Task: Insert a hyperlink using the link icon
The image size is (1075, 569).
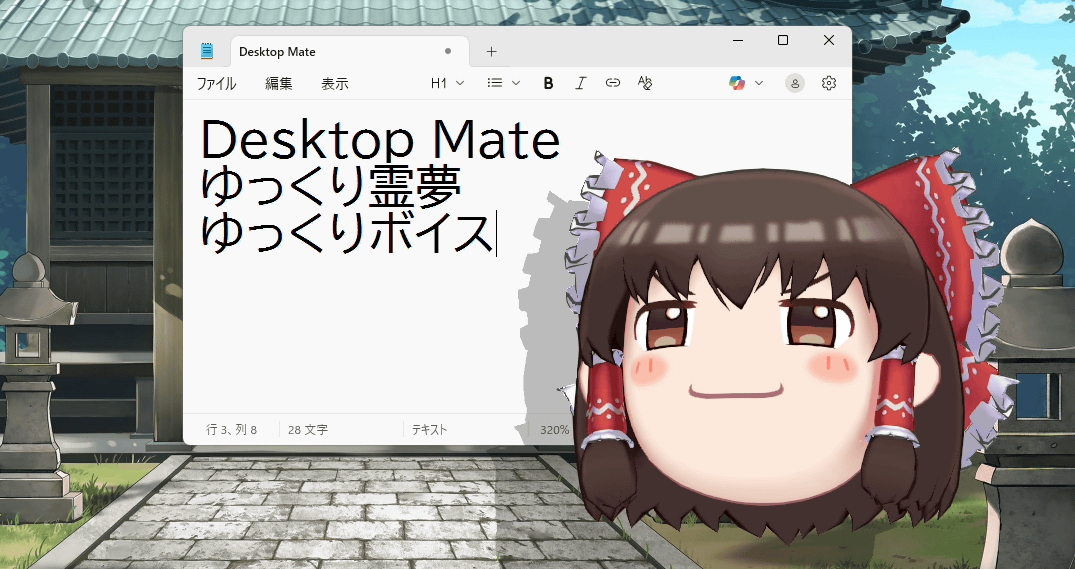Action: (x=612, y=83)
